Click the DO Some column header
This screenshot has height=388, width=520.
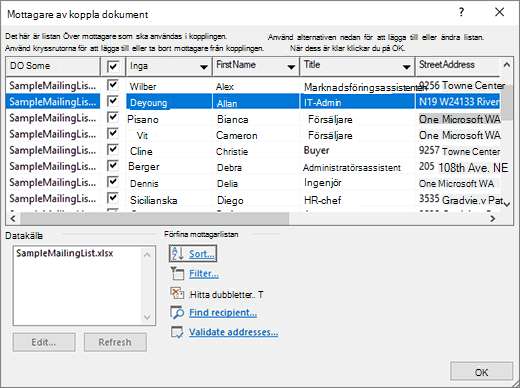click(x=53, y=66)
